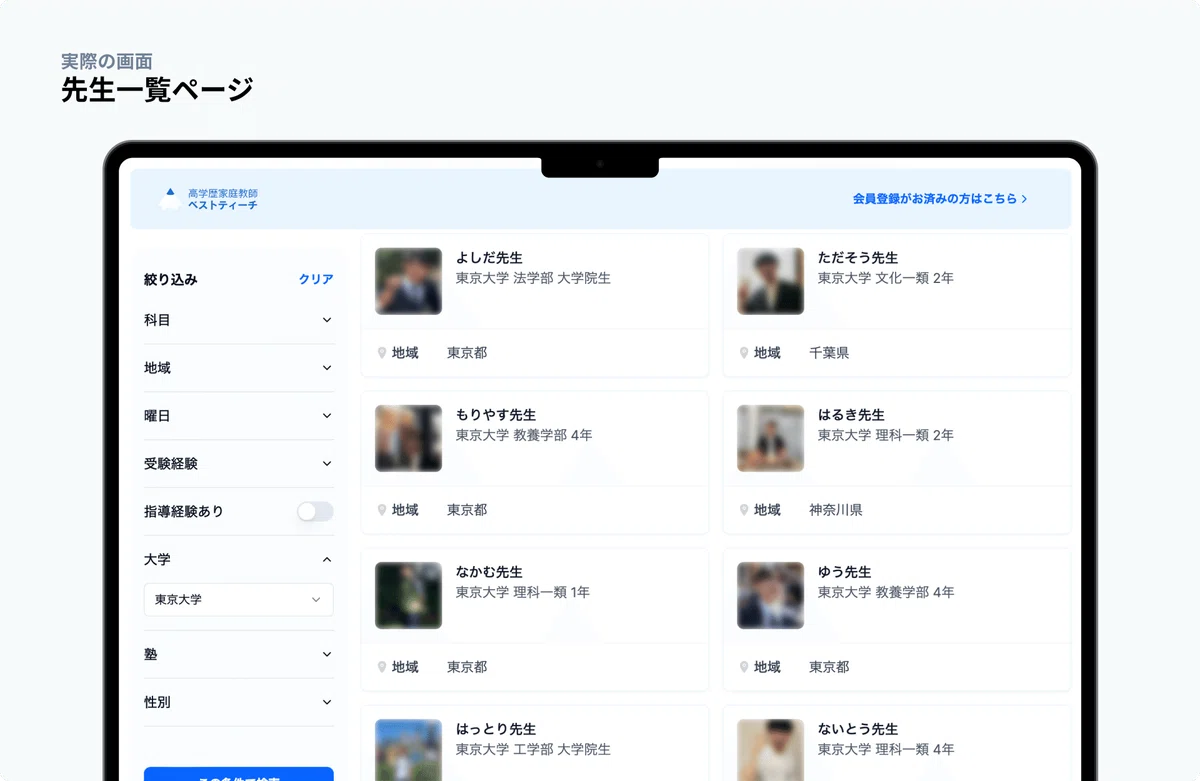This screenshot has height=781, width=1200.
Task: Click the ベストティーチ logo icon
Action: pos(169,199)
